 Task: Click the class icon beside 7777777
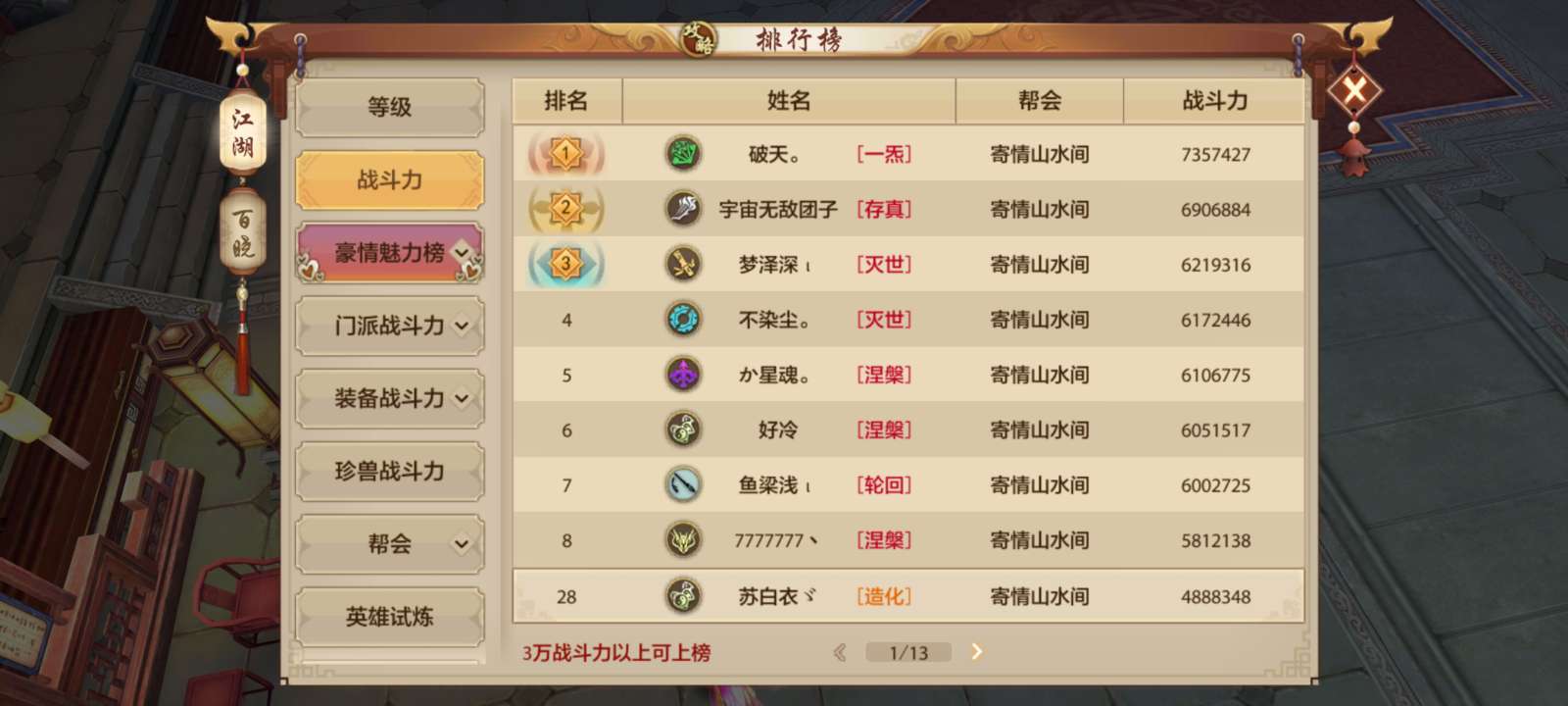point(683,540)
